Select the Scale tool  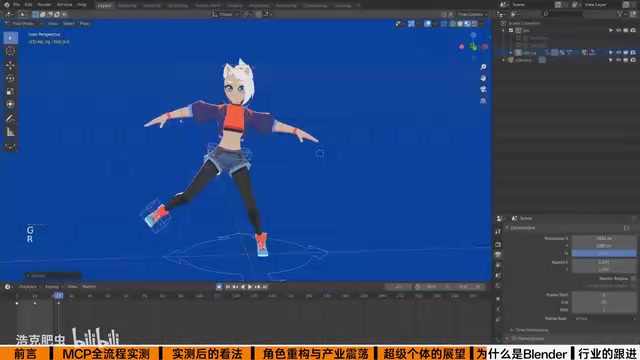pos(10,91)
